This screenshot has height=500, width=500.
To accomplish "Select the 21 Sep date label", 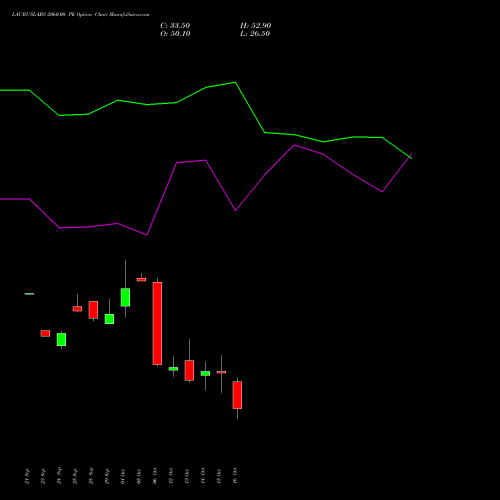I will (27, 476).
